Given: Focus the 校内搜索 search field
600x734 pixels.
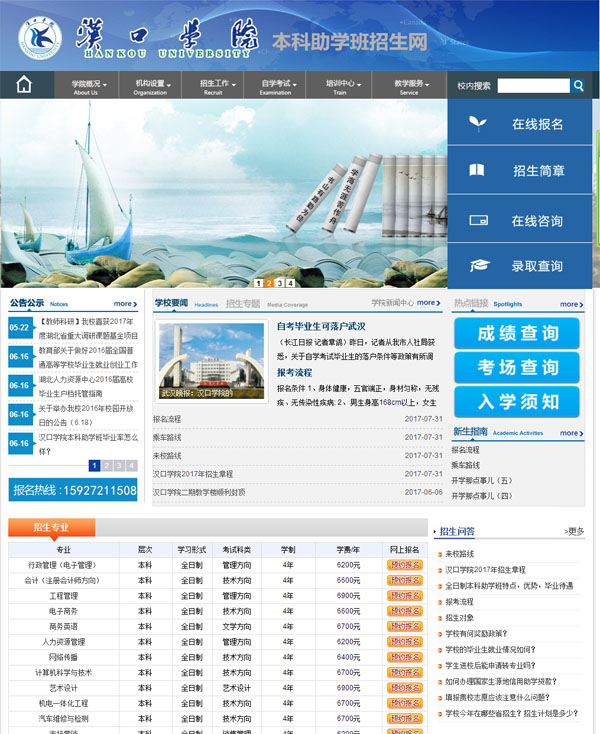Looking at the screenshot, I should [x=534, y=86].
